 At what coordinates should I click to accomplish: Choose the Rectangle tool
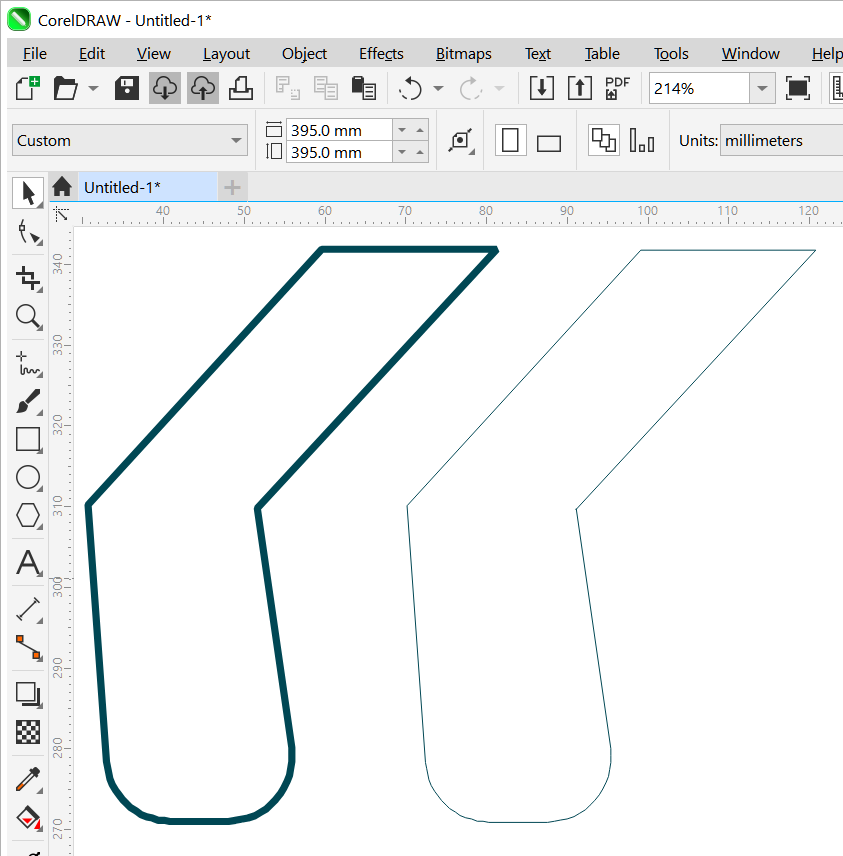(28, 439)
